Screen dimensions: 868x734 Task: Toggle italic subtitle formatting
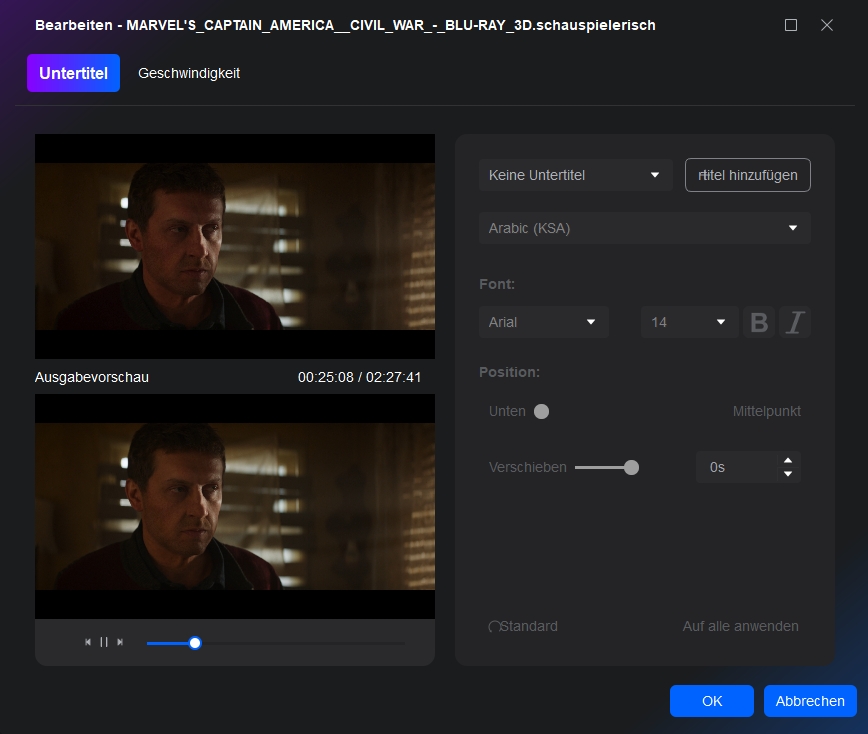click(795, 322)
